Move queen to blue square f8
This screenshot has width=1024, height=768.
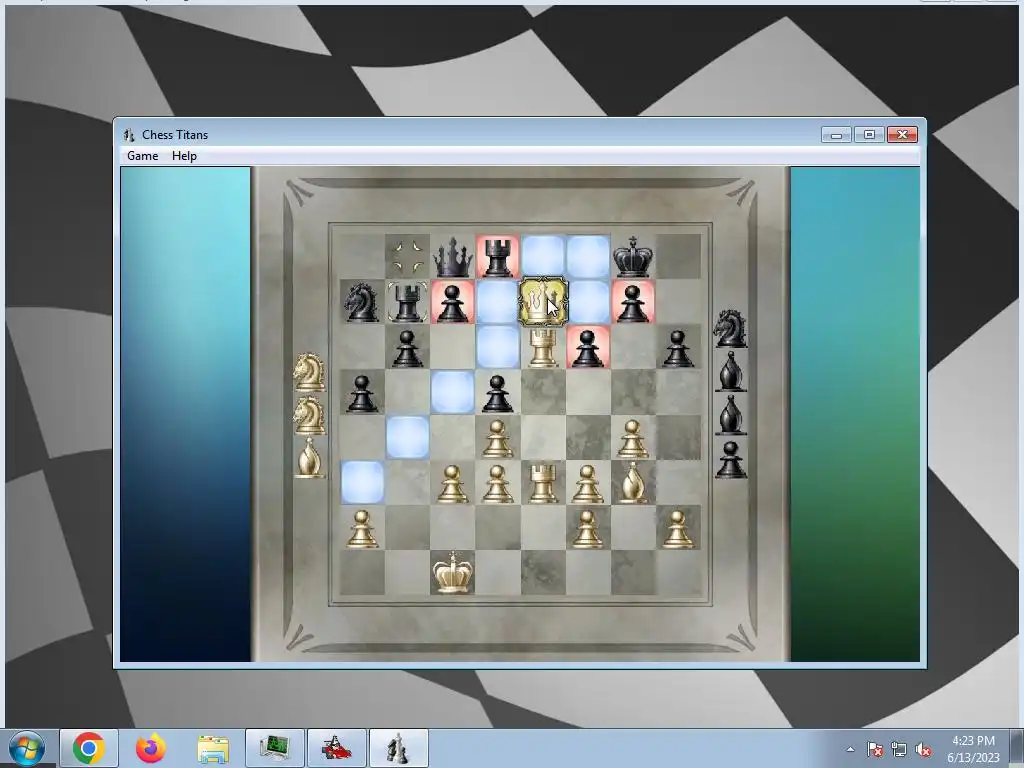point(587,257)
